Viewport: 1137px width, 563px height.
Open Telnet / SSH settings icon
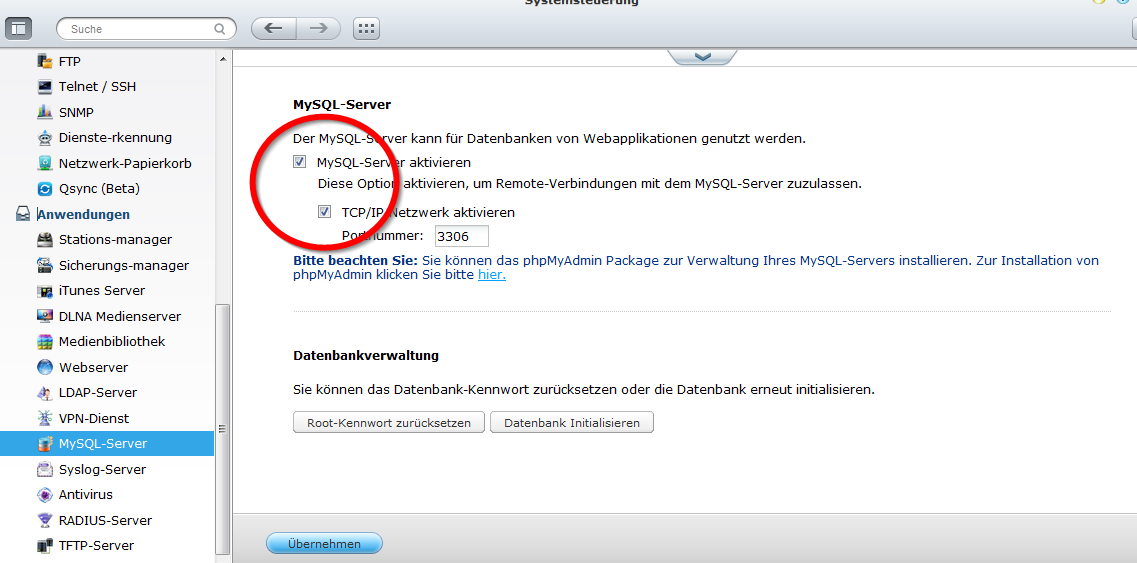pos(44,87)
